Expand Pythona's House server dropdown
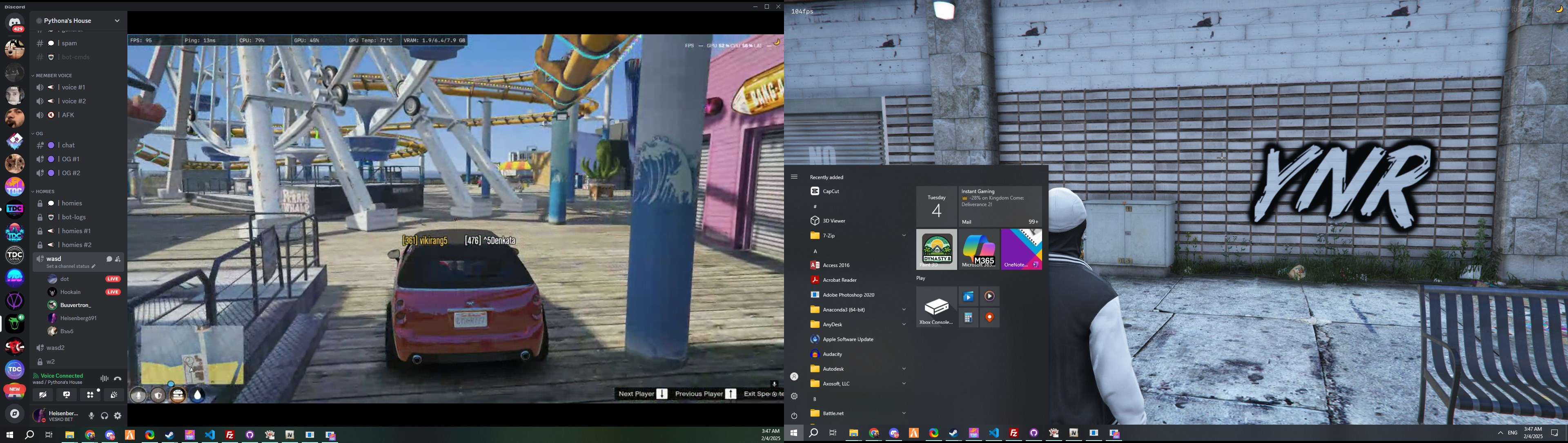 pos(117,21)
